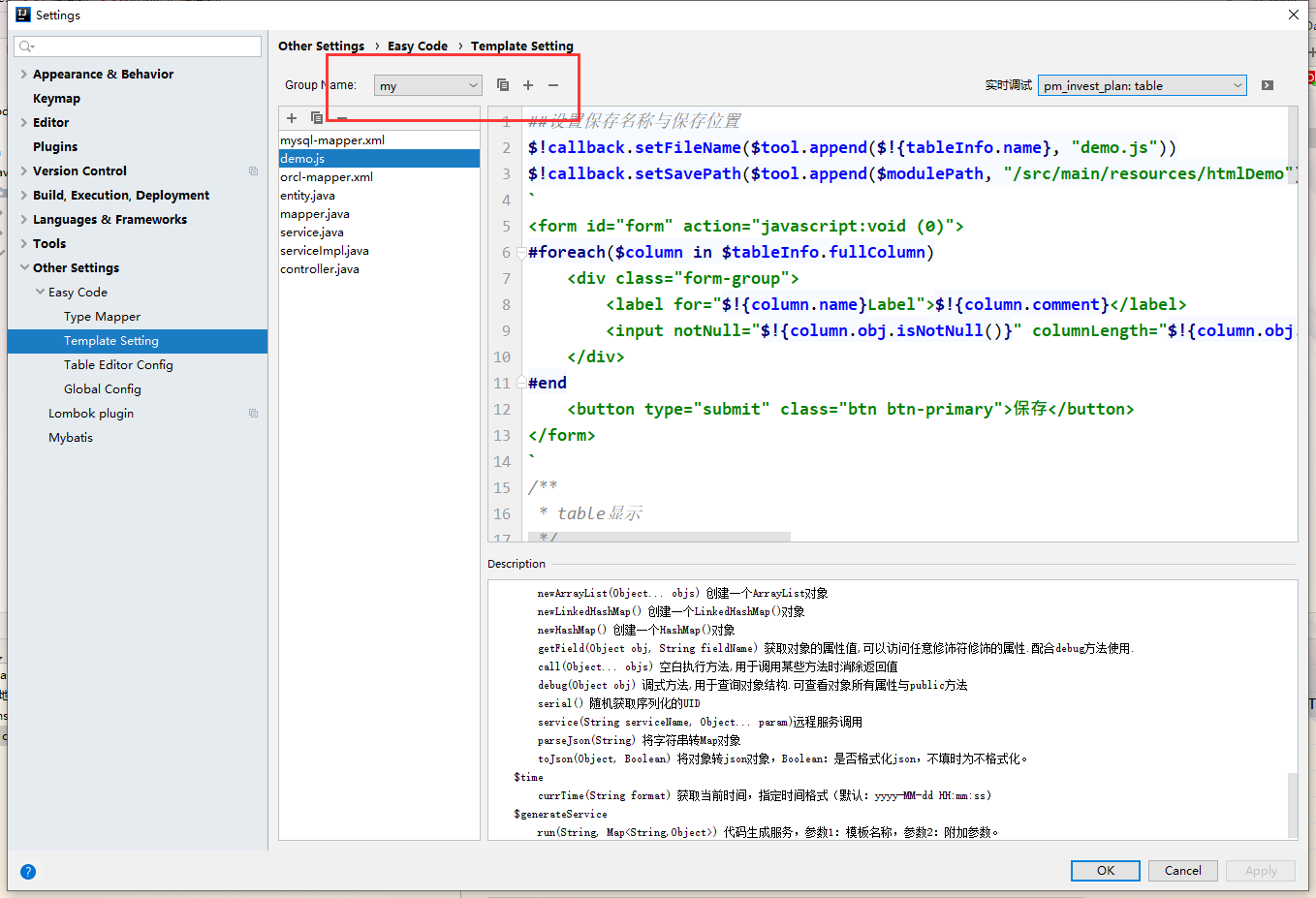Screen dimensions: 1316x898
Task: Click the serial() line in Description
Action: tap(618, 704)
